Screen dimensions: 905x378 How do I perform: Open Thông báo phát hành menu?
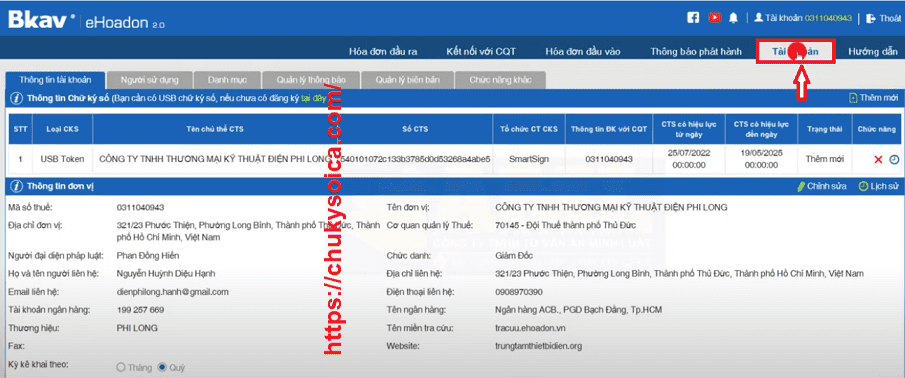point(695,51)
